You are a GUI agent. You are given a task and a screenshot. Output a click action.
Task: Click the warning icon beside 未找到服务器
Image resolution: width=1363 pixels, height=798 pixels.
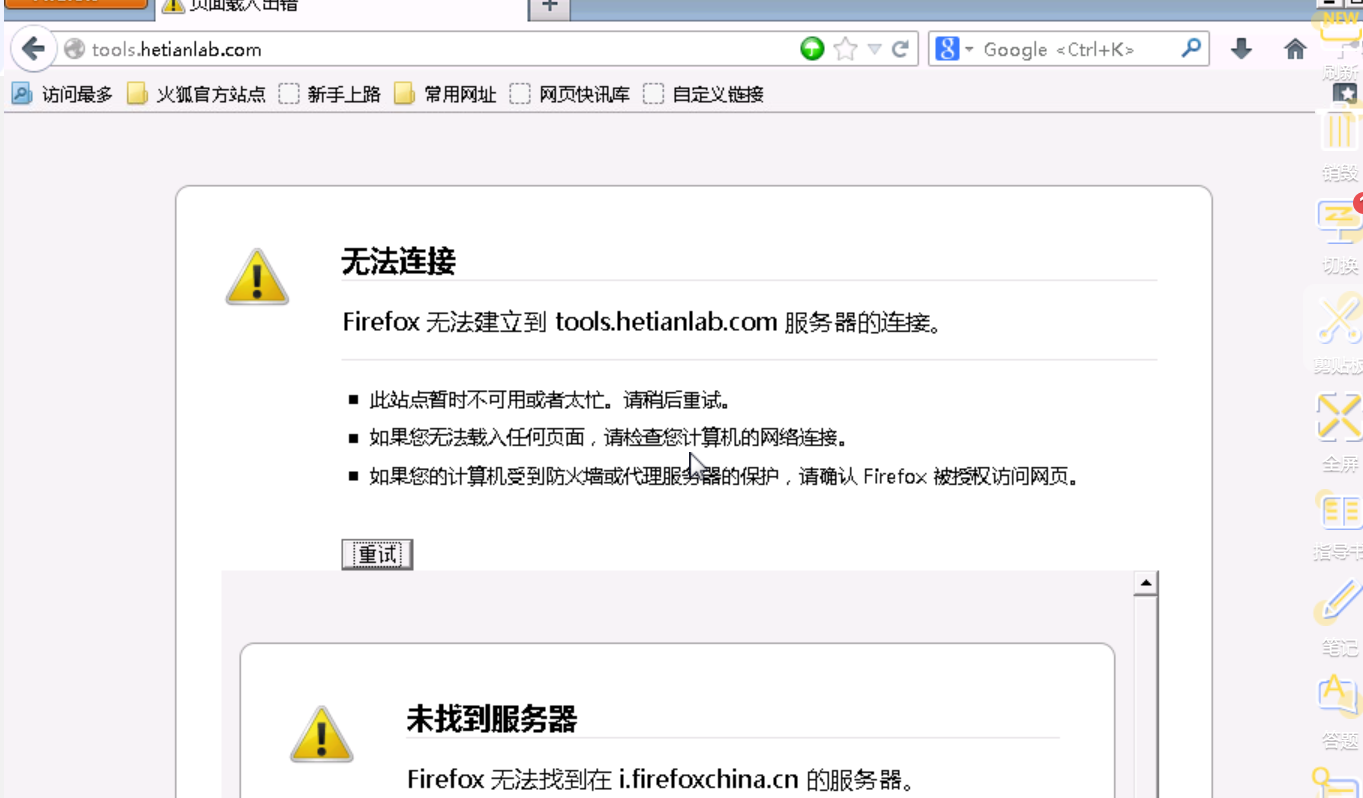pyautogui.click(x=322, y=734)
